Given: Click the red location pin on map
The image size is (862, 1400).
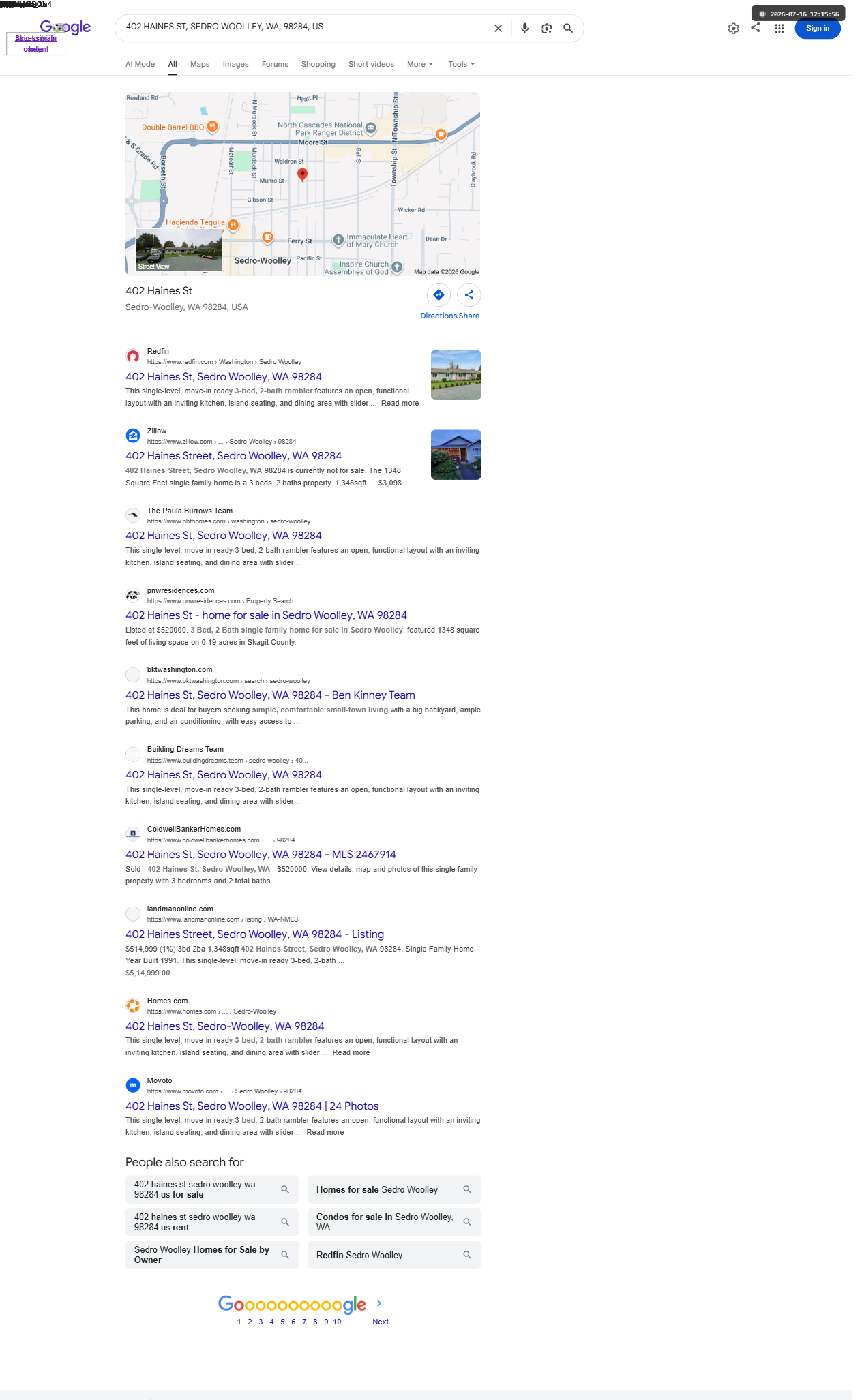Looking at the screenshot, I should (x=303, y=174).
